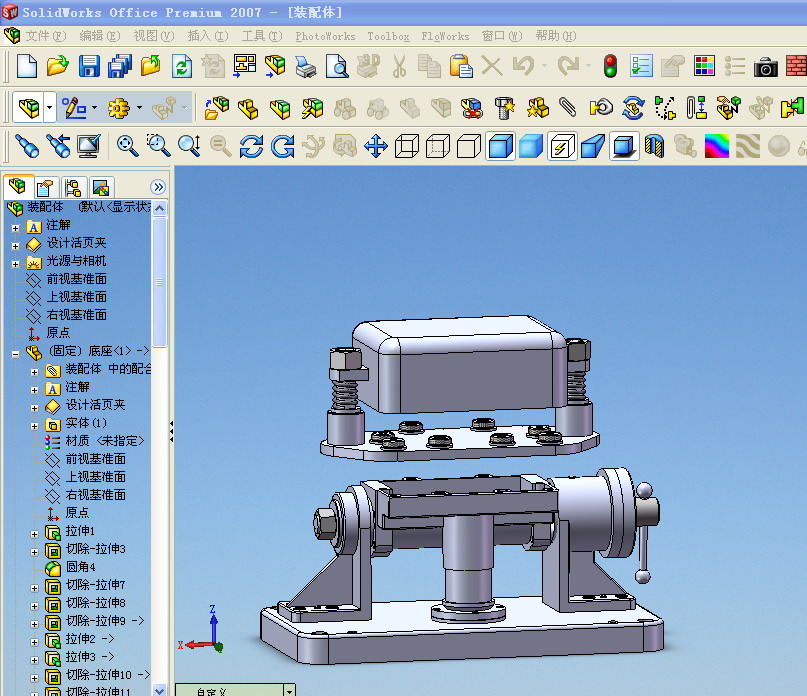Viewport: 807px width, 696px height.
Task: Select the Zoom to Area icon
Action: pyautogui.click(x=158, y=146)
